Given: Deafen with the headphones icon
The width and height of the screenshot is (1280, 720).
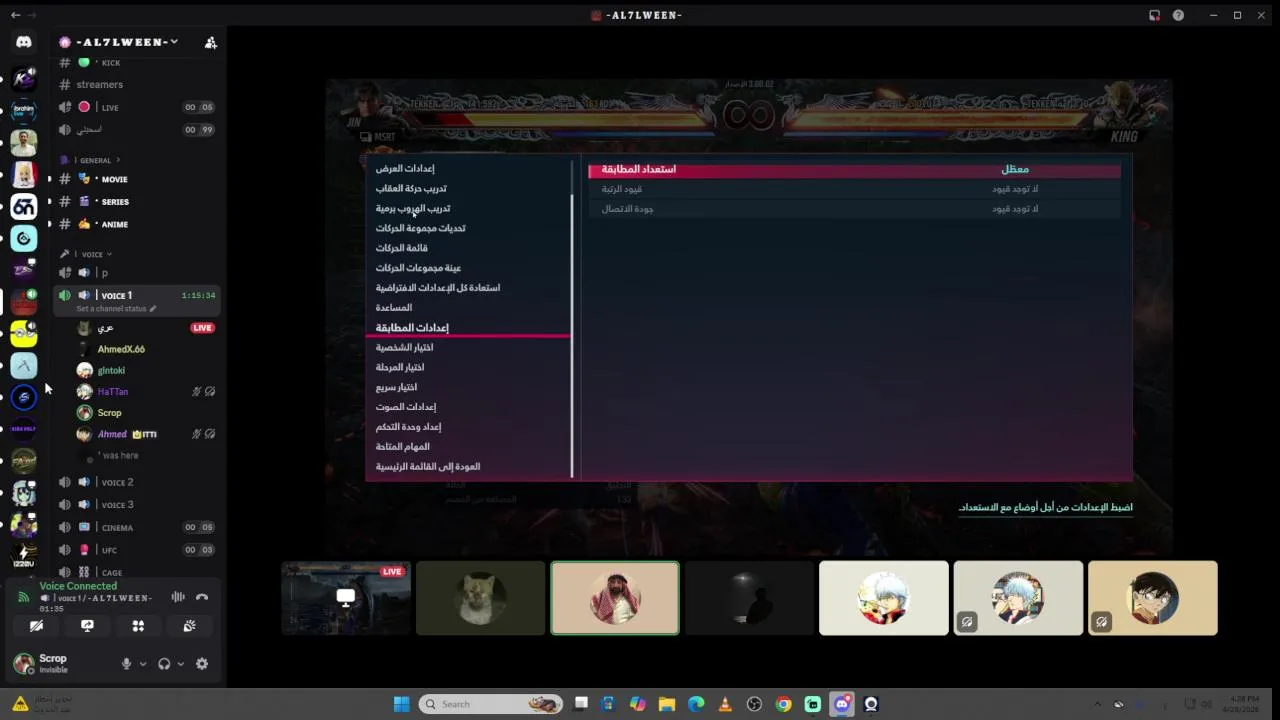Looking at the screenshot, I should pyautogui.click(x=164, y=664).
